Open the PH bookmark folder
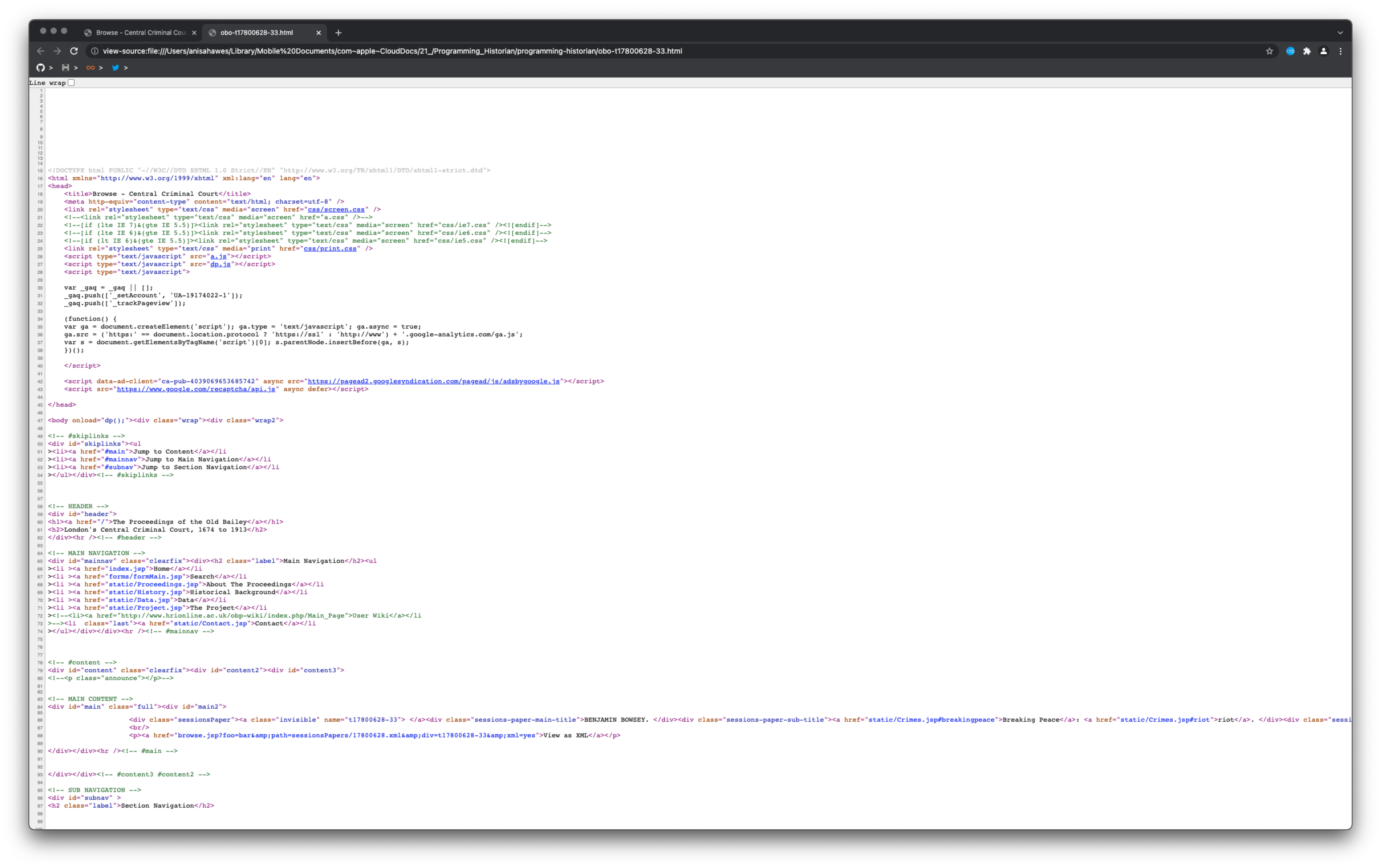This screenshot has width=1381, height=868. click(x=70, y=68)
